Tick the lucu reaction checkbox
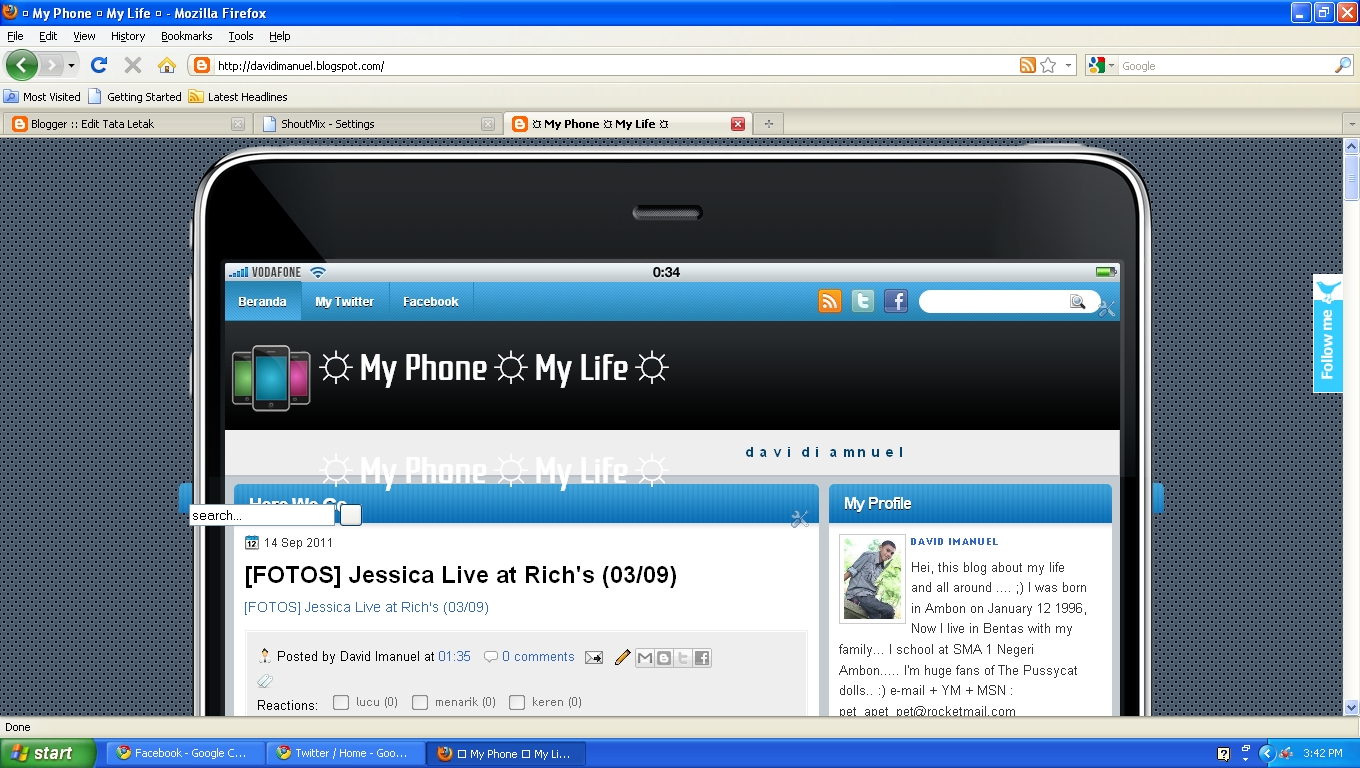The width and height of the screenshot is (1360, 768). pyautogui.click(x=341, y=702)
